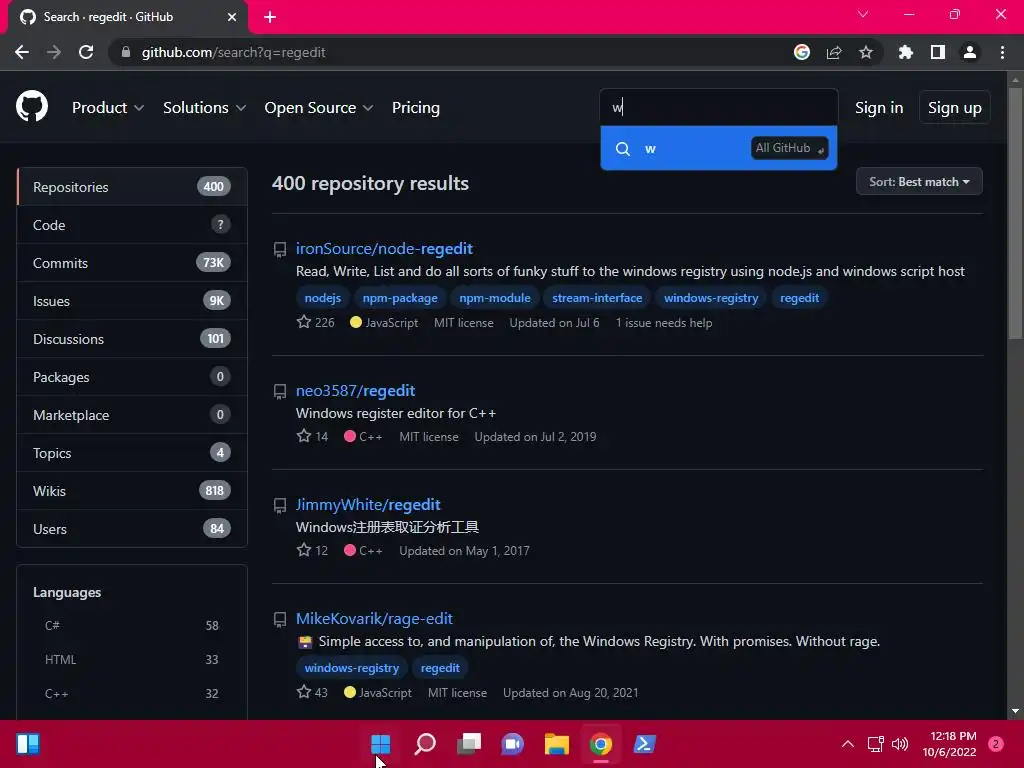This screenshot has width=1024, height=768.
Task: Click the Sign up button
Action: click(954, 108)
